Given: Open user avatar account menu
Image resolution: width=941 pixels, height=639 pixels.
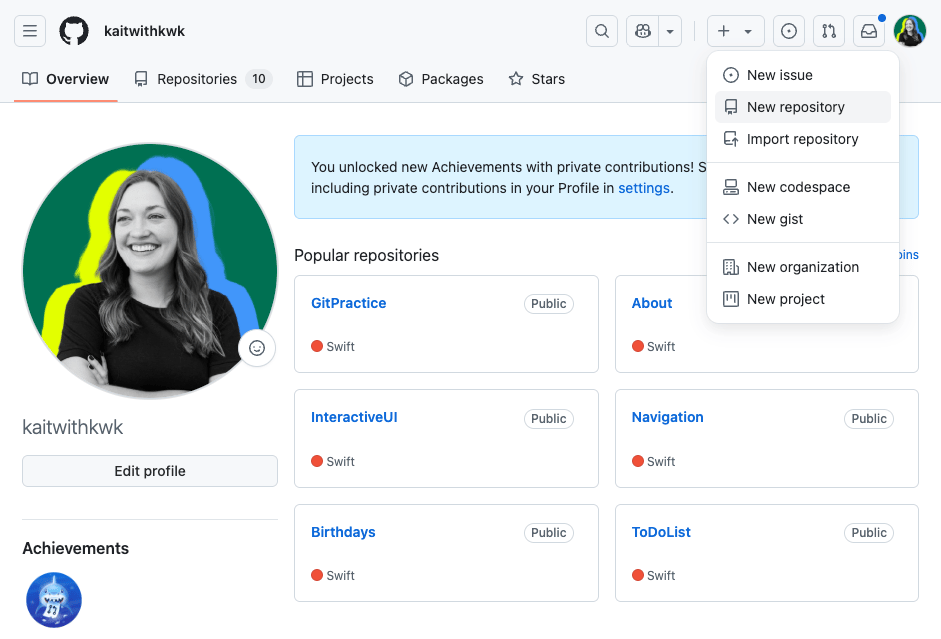Looking at the screenshot, I should [x=910, y=31].
